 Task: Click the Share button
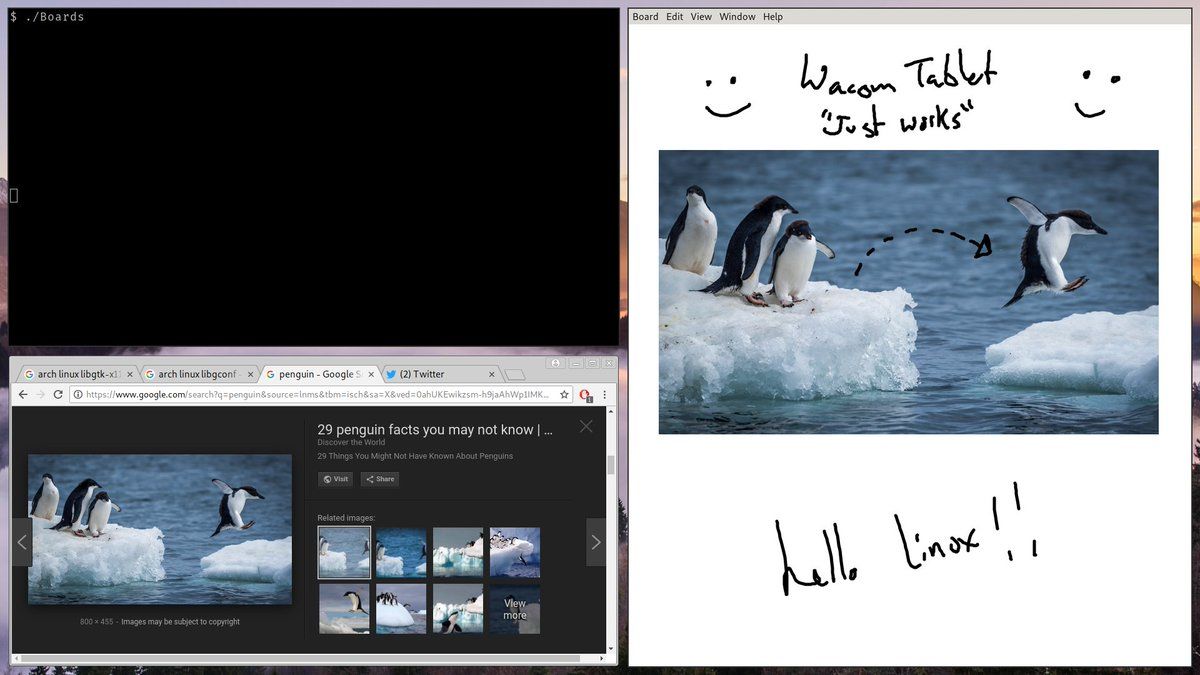[380, 479]
